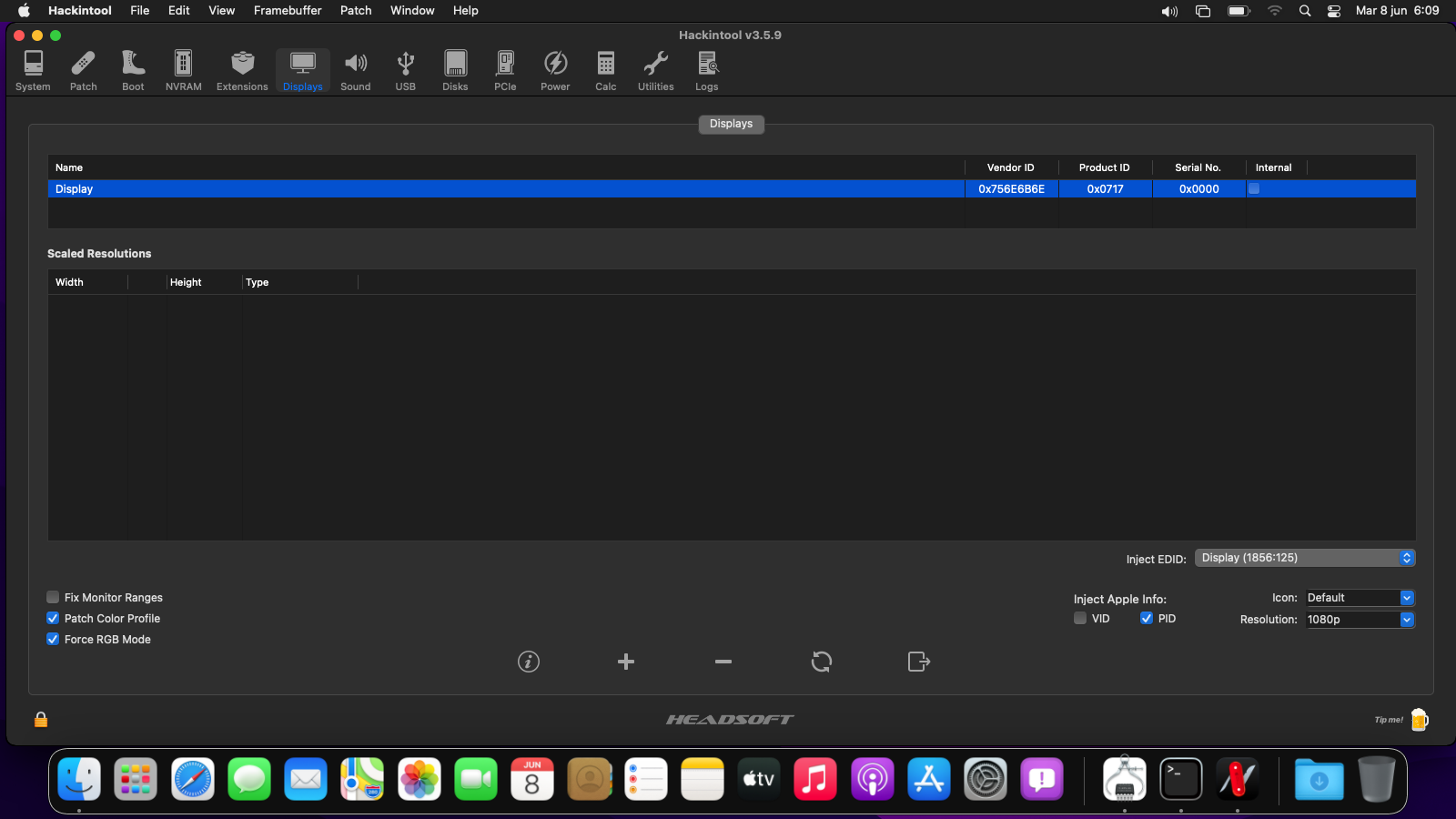The width and height of the screenshot is (1456, 819).
Task: View the Logs section
Action: point(707,71)
